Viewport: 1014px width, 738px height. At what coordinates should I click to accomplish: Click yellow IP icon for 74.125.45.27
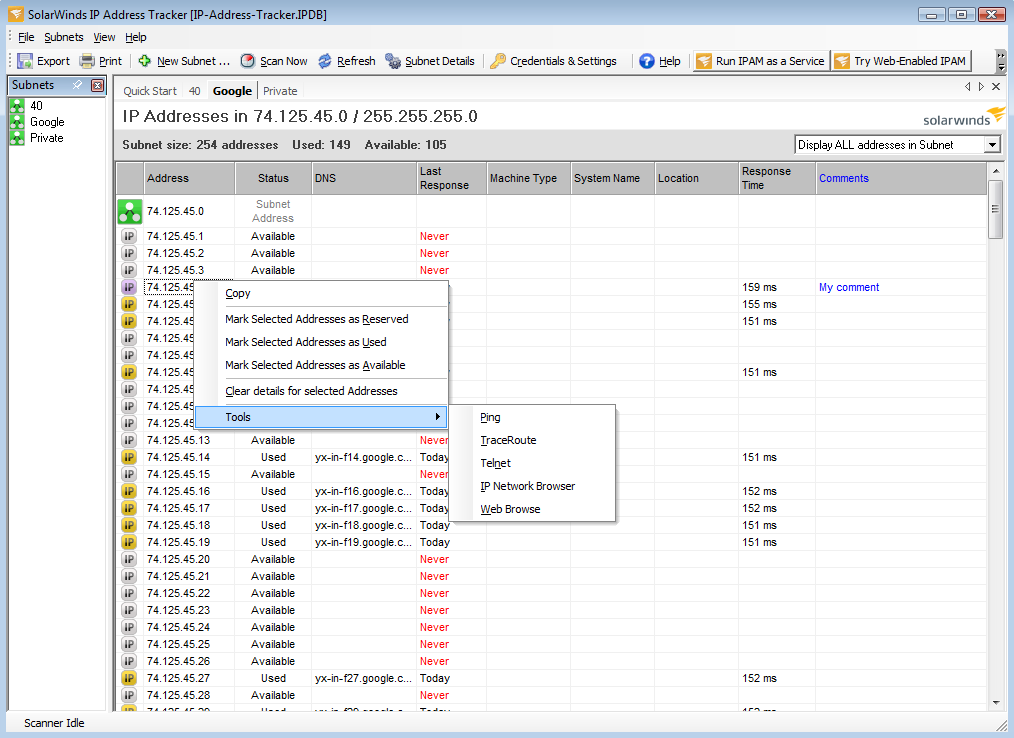tap(129, 678)
